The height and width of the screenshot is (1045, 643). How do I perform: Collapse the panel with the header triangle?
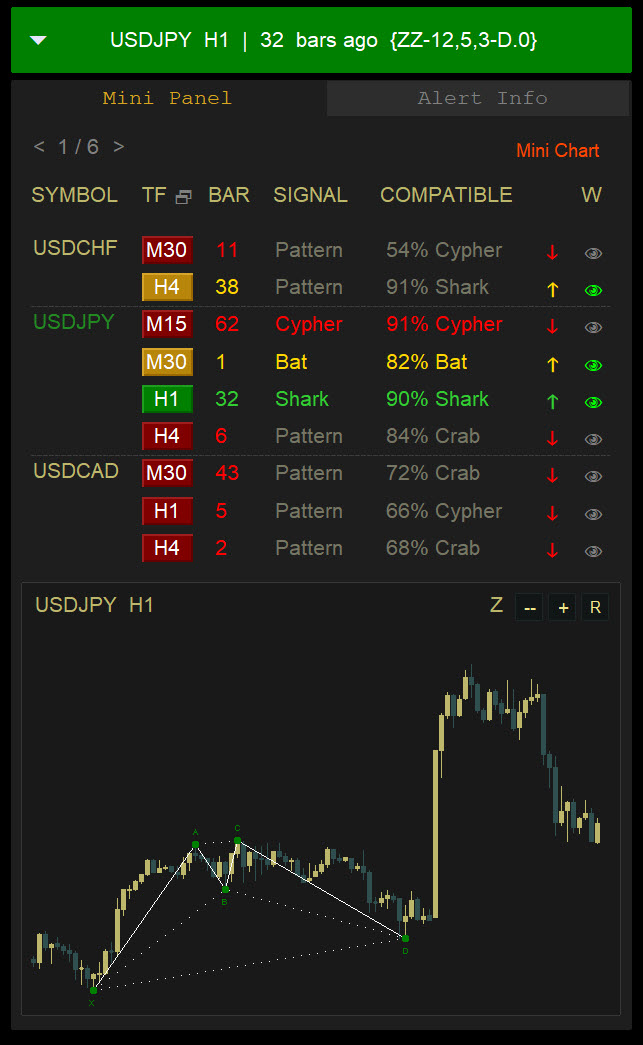(39, 41)
